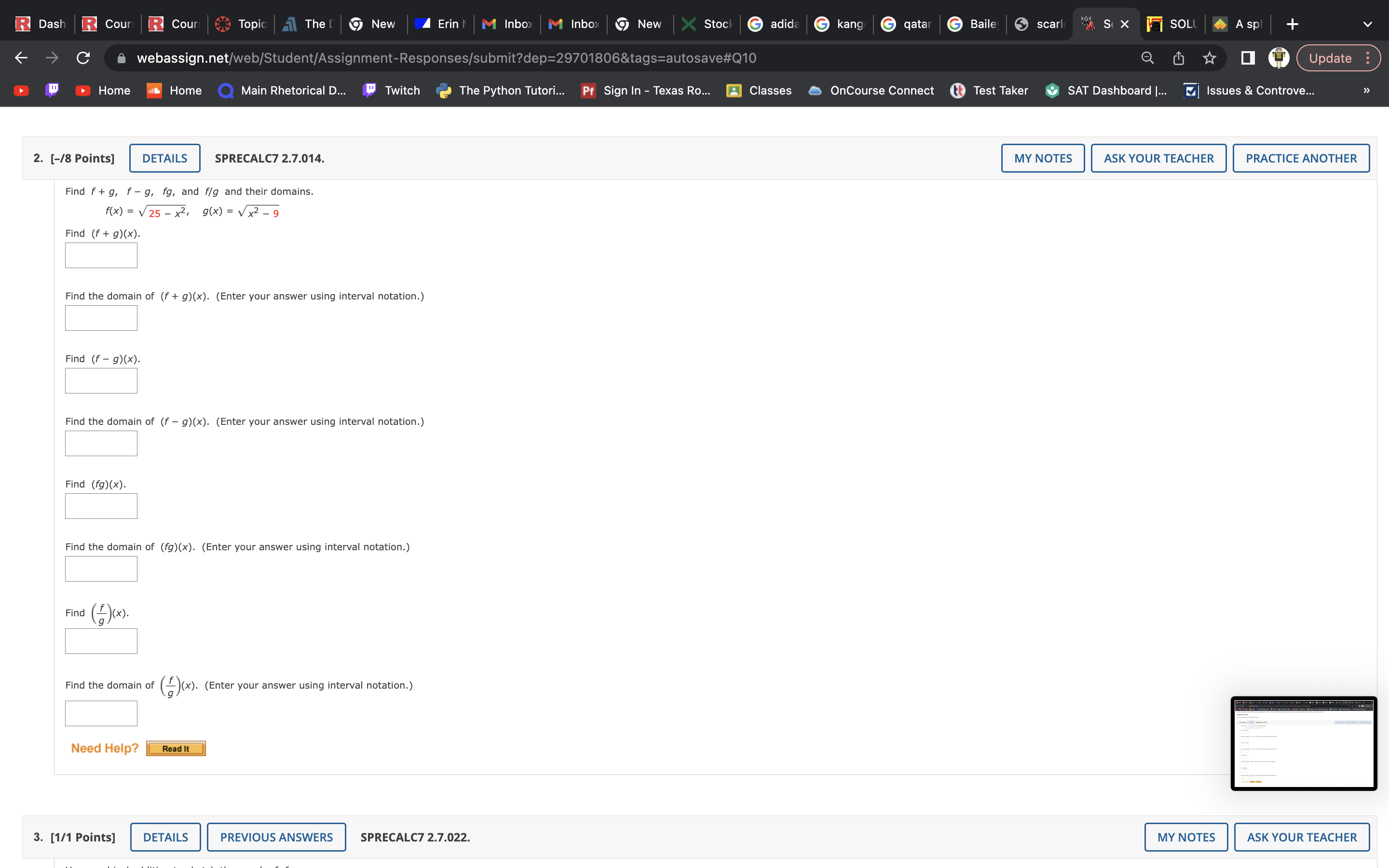Viewport: 1389px width, 868px height.
Task: Click the Read It help button
Action: (176, 748)
